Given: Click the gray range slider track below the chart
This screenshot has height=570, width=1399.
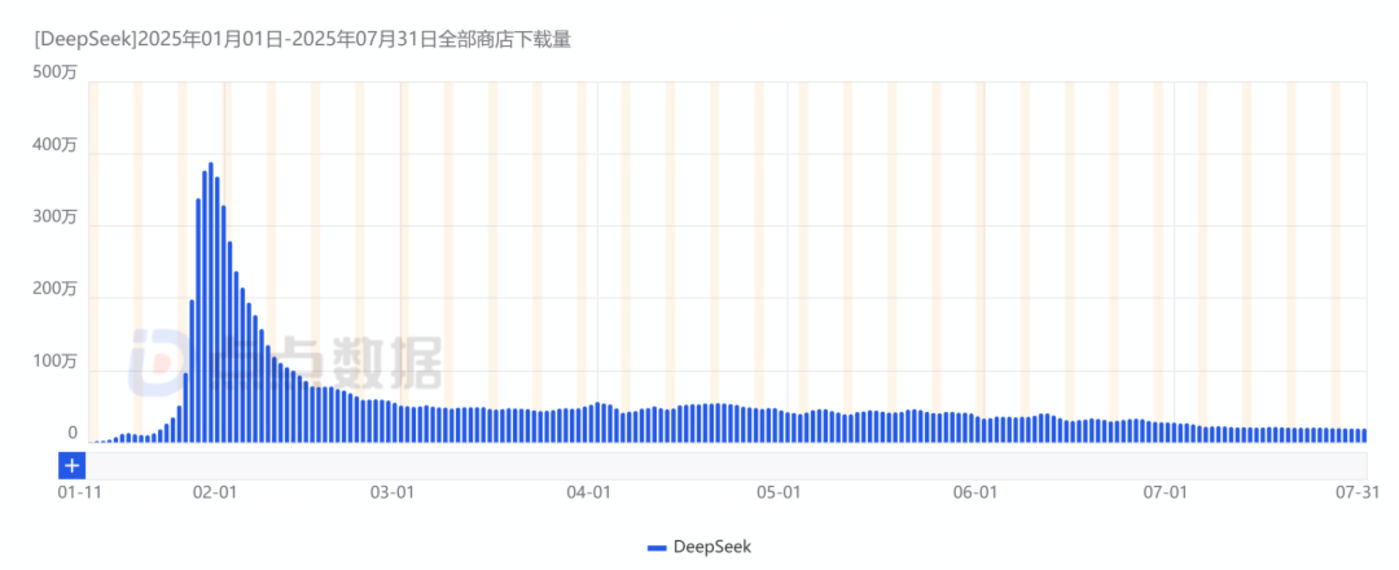Looking at the screenshot, I should click(x=726, y=466).
